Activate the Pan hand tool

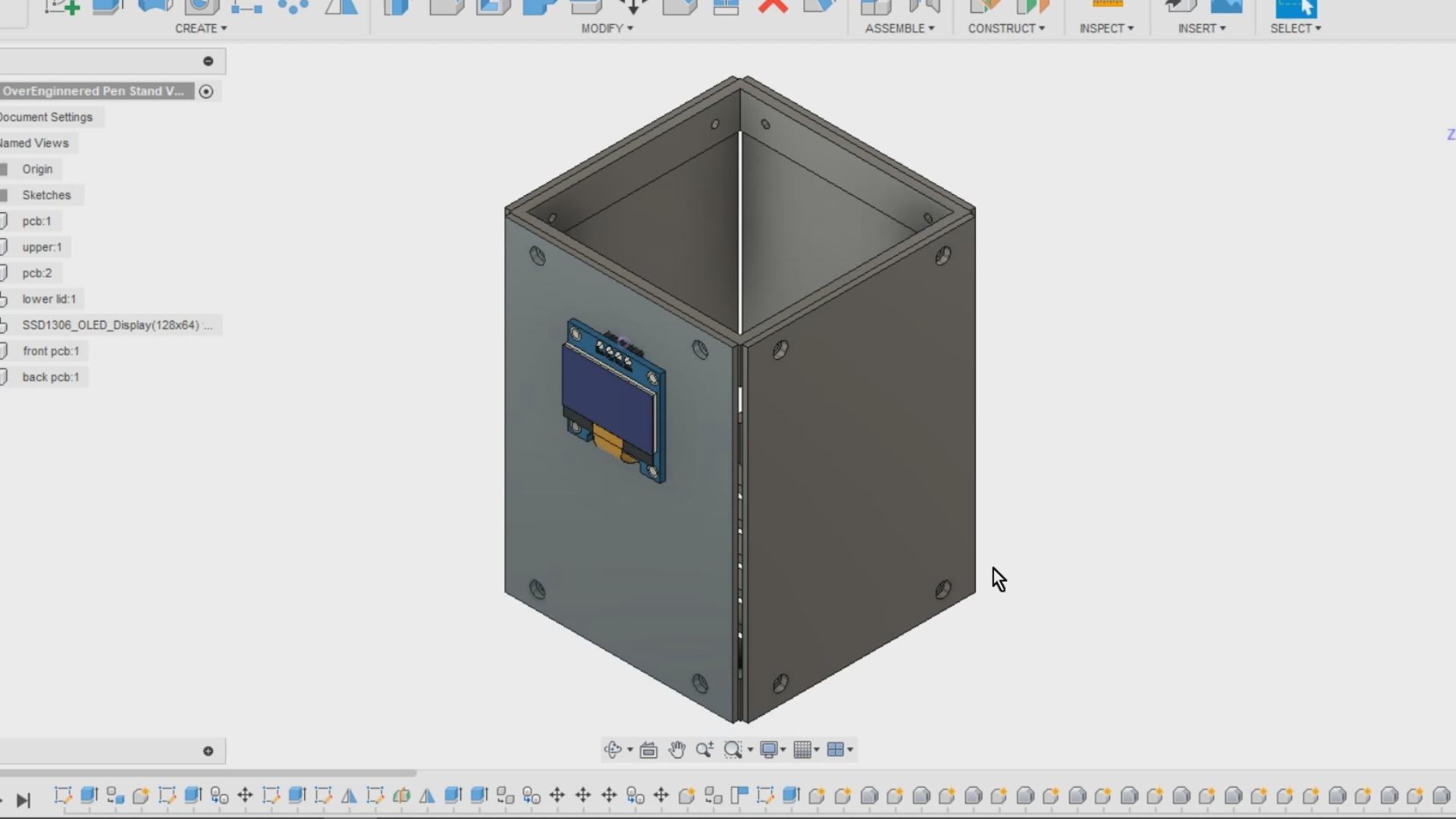(x=676, y=750)
